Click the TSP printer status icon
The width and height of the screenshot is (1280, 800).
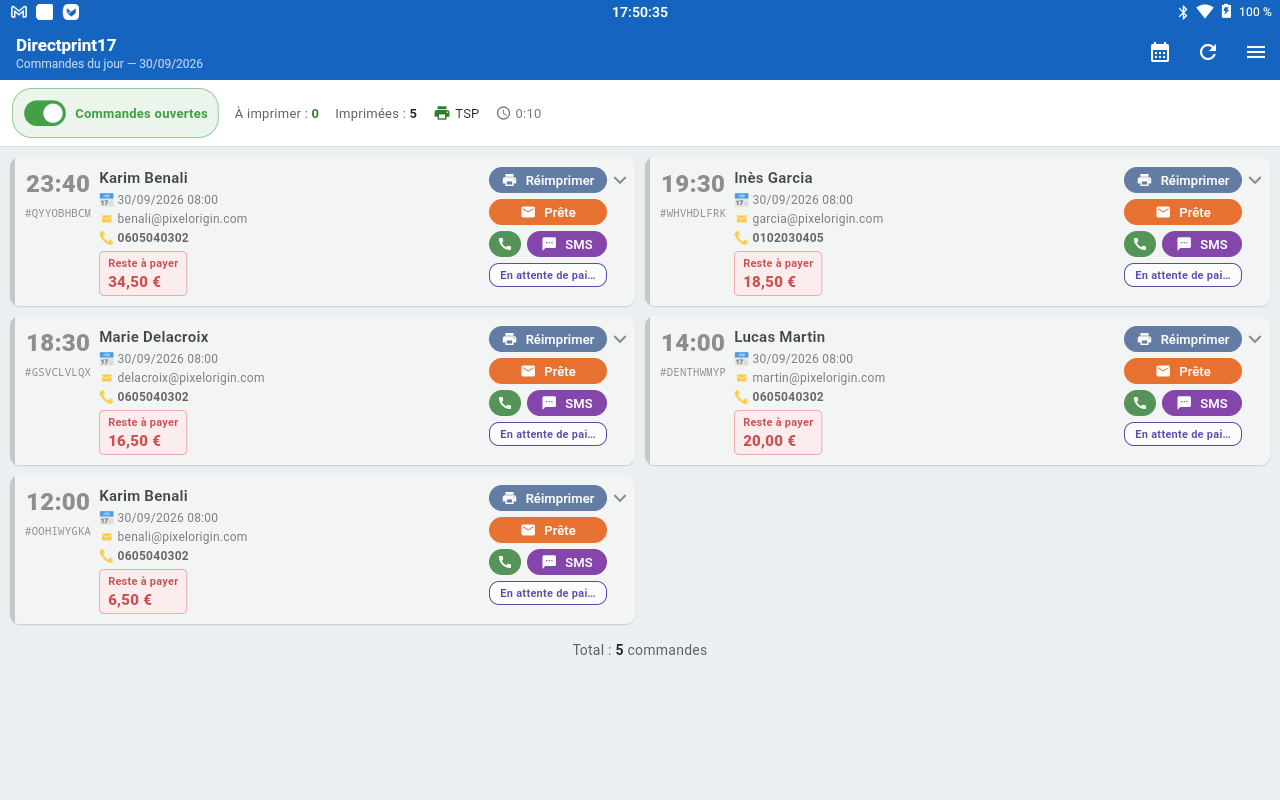(442, 113)
